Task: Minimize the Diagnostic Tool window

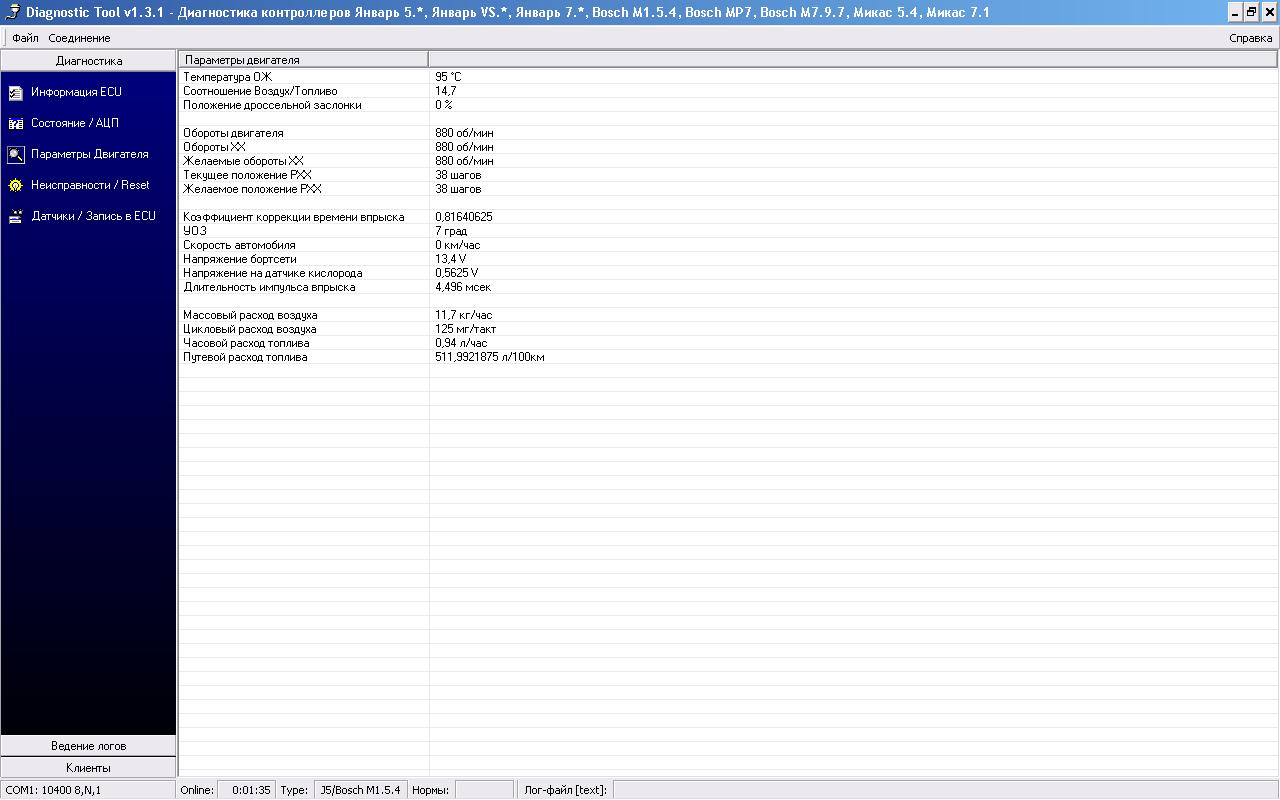Action: 1234,12
